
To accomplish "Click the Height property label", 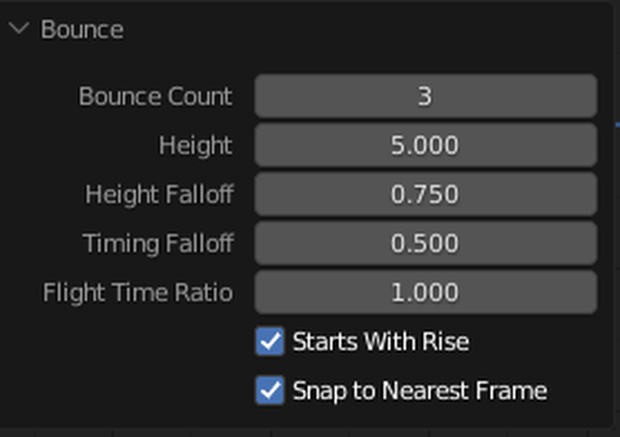I will pyautogui.click(x=196, y=146).
